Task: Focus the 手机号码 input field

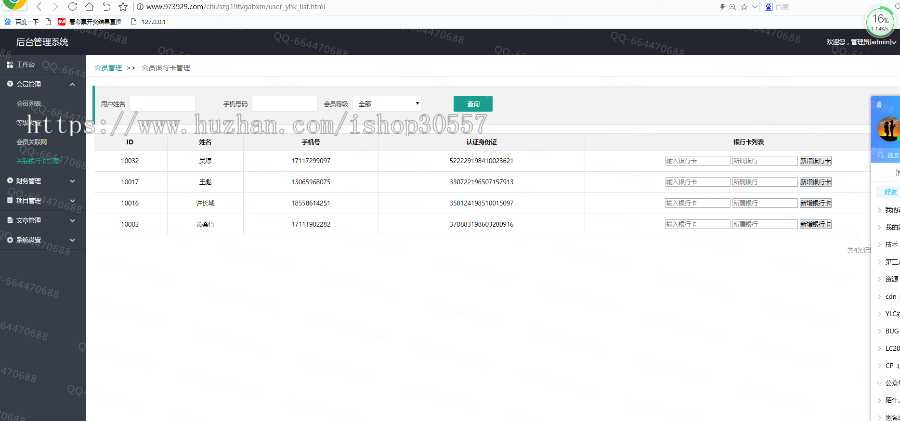Action: [285, 104]
